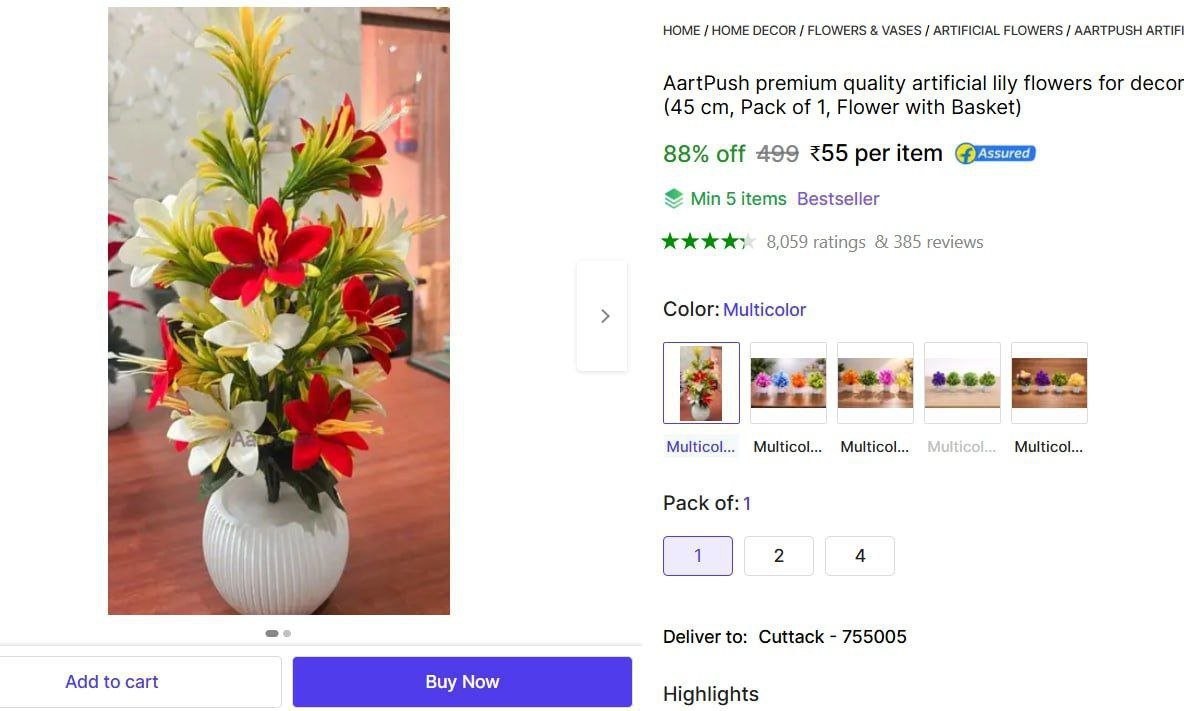Select fifth color variant on brown background

(1049, 383)
